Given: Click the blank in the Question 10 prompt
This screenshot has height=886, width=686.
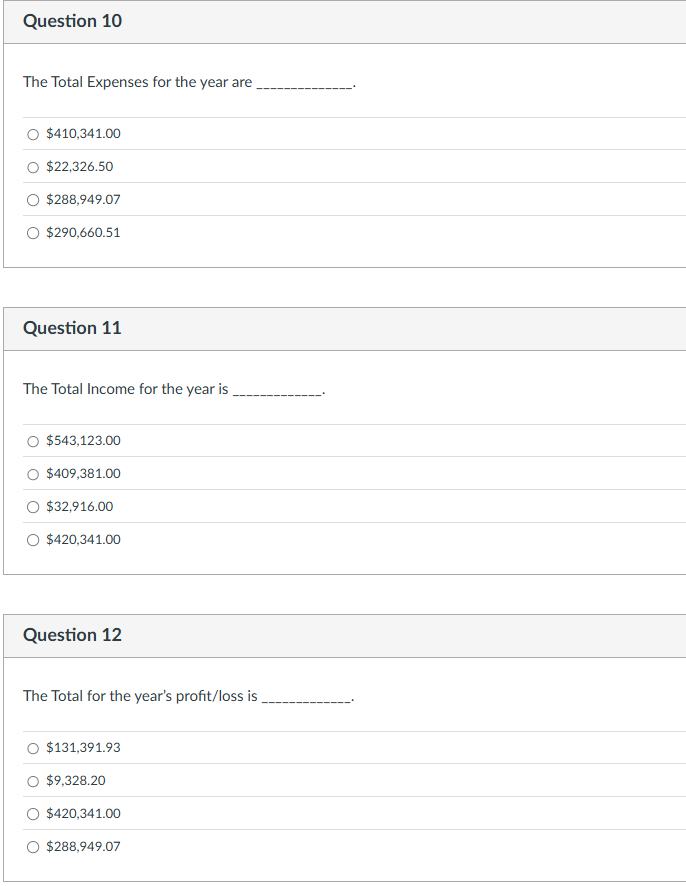Looking at the screenshot, I should (306, 82).
